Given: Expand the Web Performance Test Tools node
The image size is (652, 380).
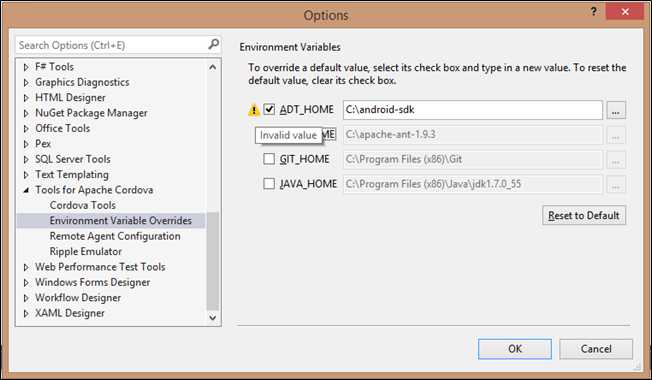Looking at the screenshot, I should [x=26, y=267].
